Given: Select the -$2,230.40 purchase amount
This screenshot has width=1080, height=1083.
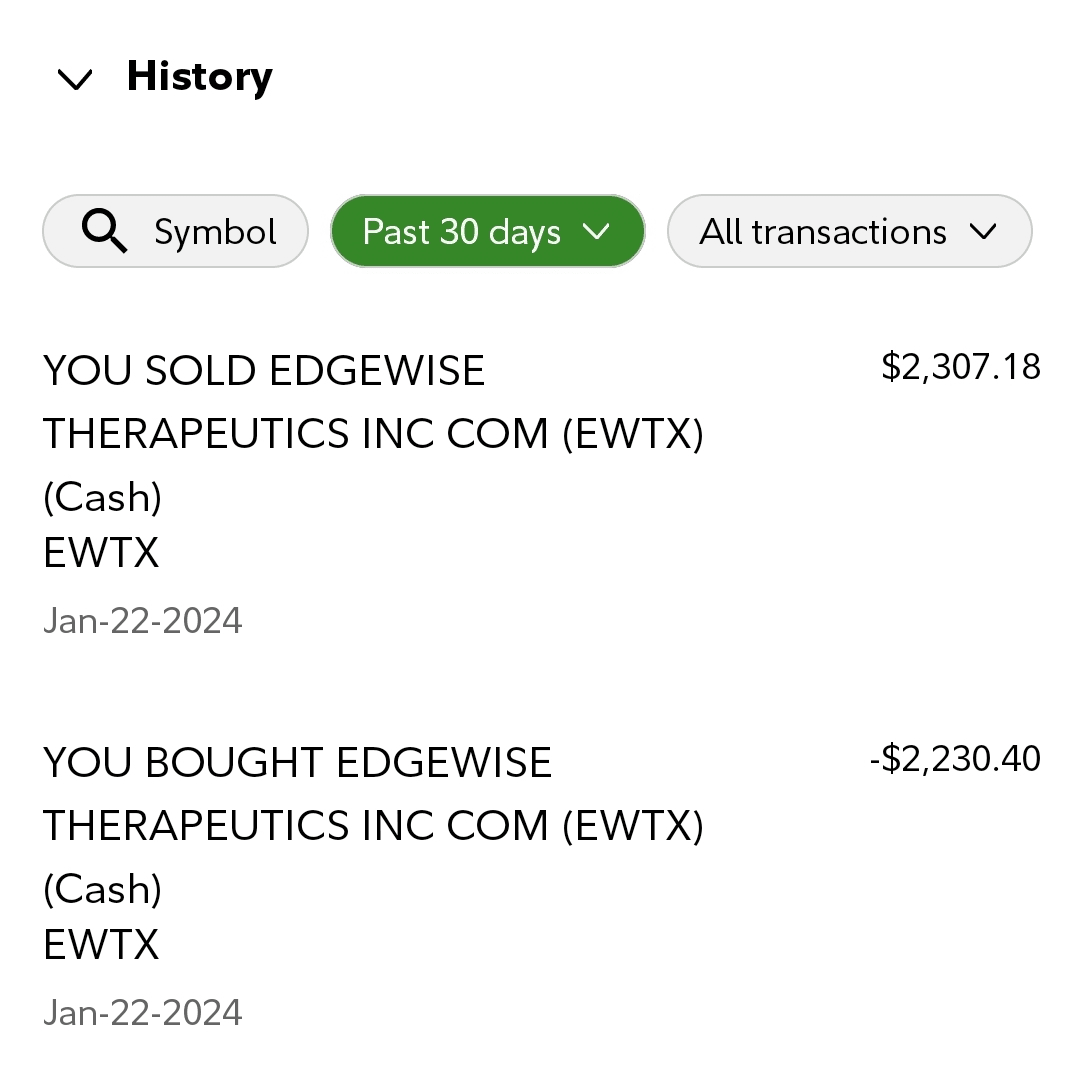Looking at the screenshot, I should [x=954, y=759].
